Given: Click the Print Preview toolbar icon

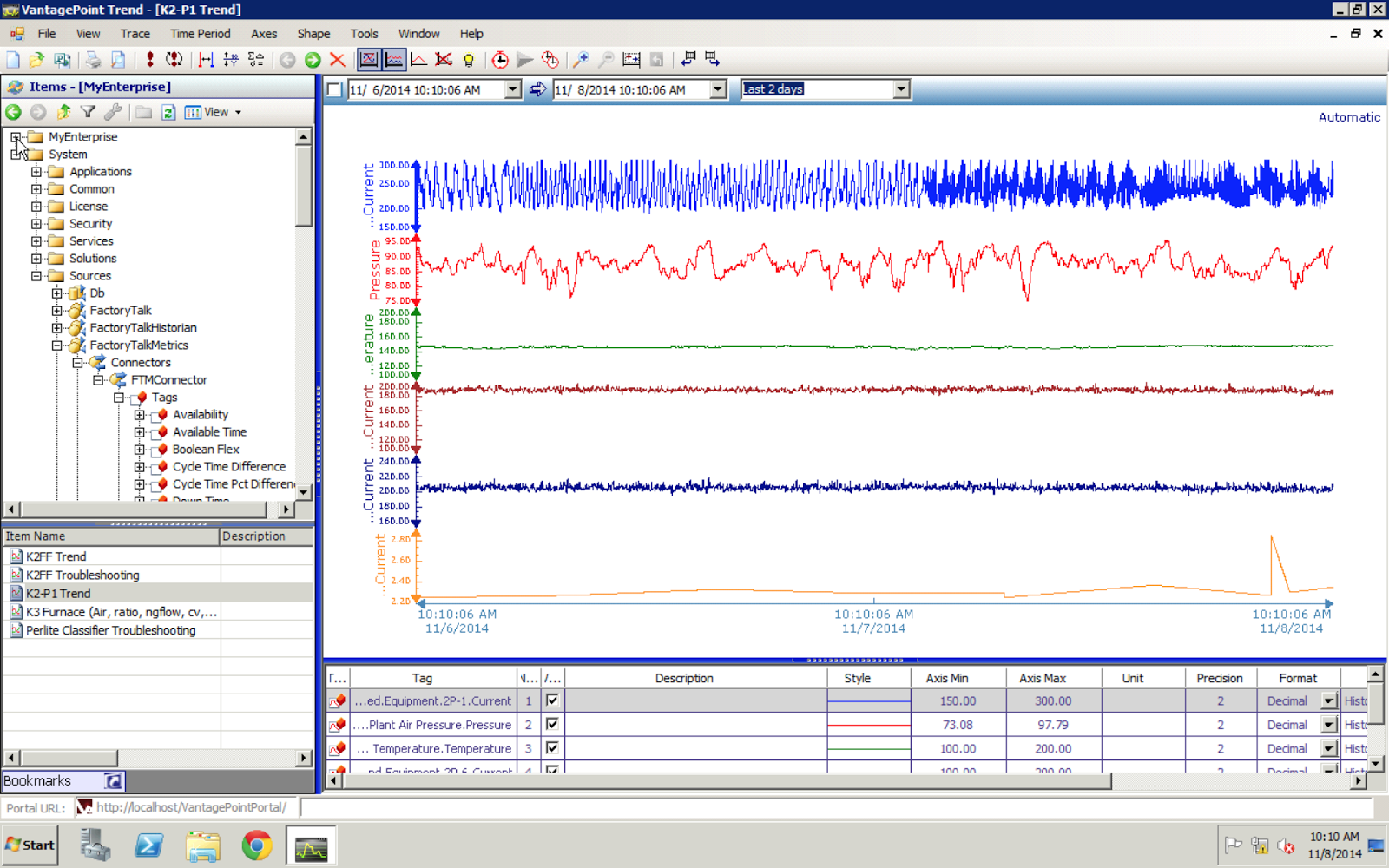Looking at the screenshot, I should tap(118, 60).
